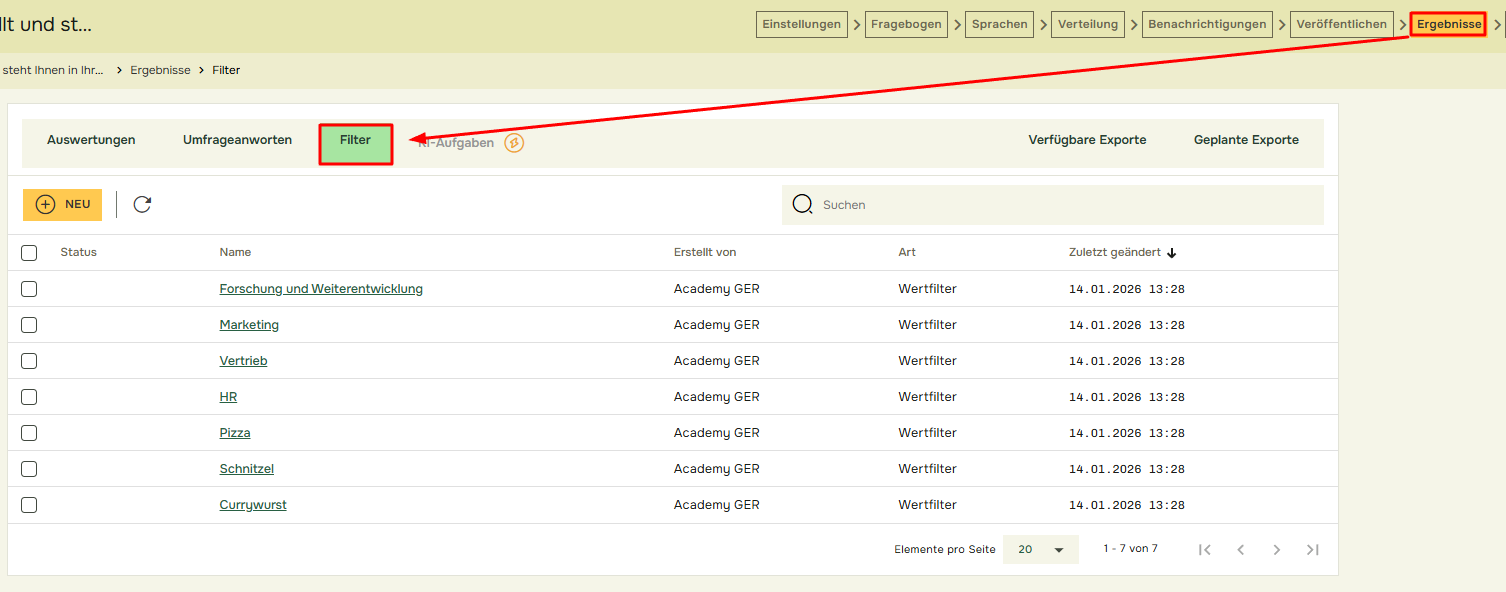Click the orange KI-Aufgaben badge icon
The height and width of the screenshot is (592, 1506).
pyautogui.click(x=514, y=143)
